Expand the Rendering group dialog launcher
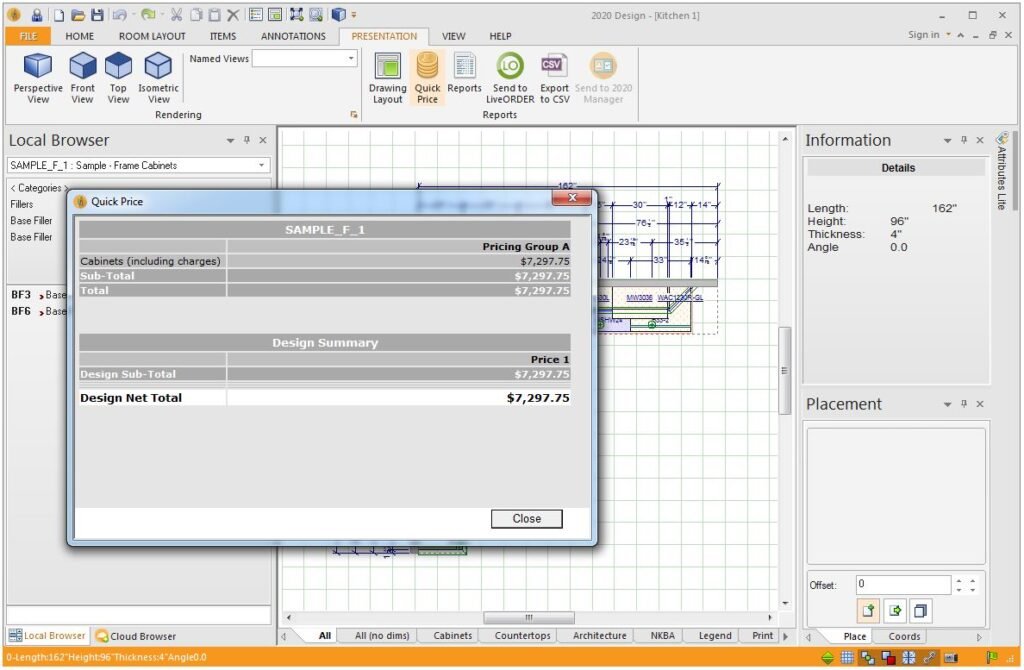 coord(354,115)
